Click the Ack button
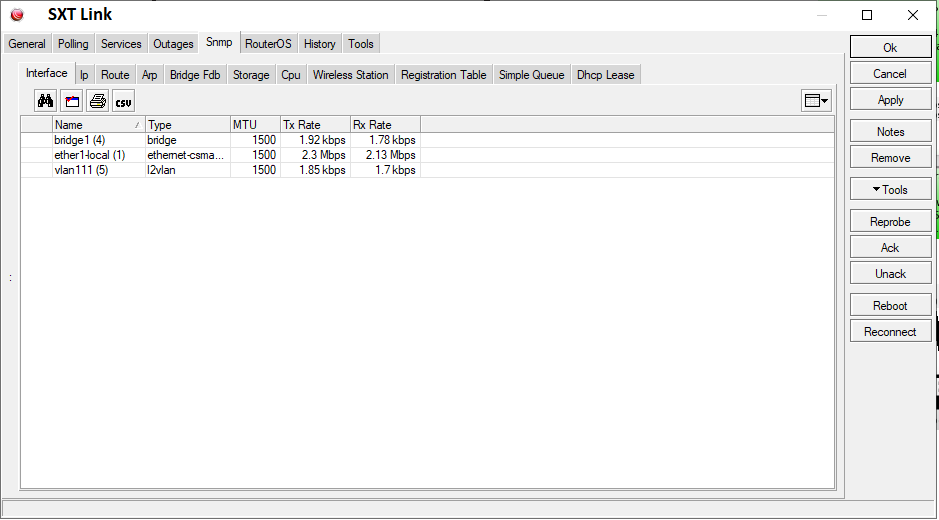This screenshot has height=520, width=939. tap(890, 247)
